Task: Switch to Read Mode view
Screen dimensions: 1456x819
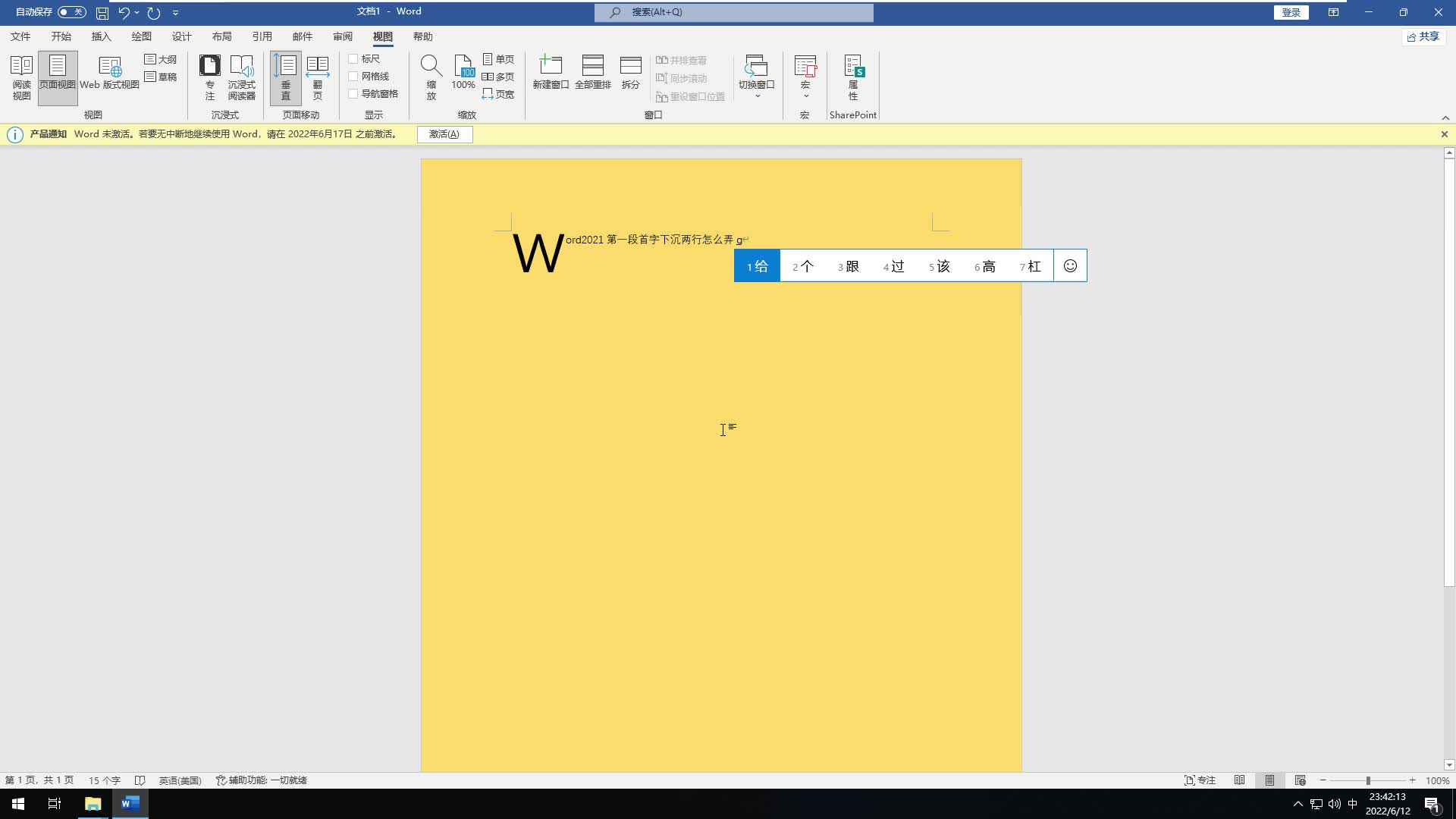Action: [21, 77]
